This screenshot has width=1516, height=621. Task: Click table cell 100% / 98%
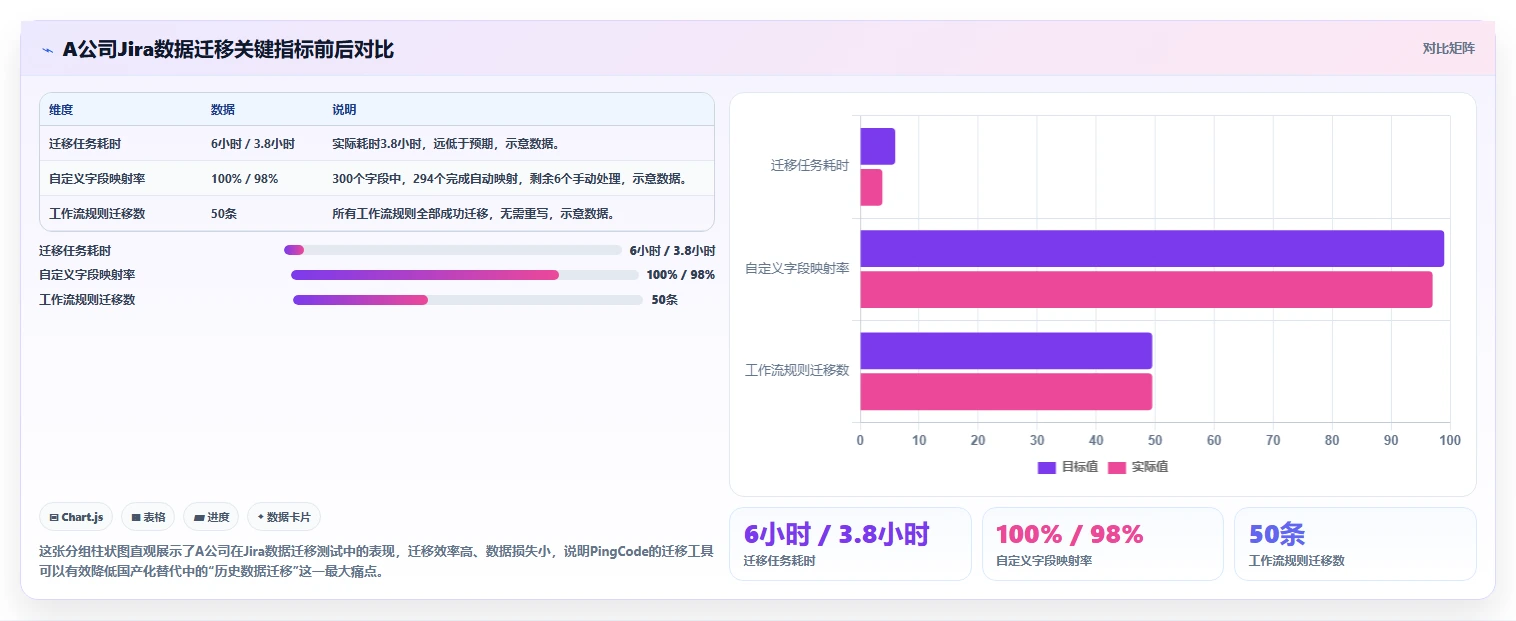244,179
